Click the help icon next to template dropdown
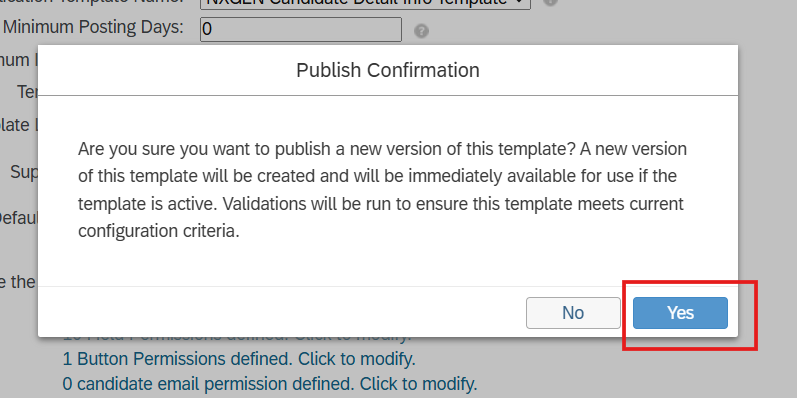The image size is (797, 398). pos(550,3)
